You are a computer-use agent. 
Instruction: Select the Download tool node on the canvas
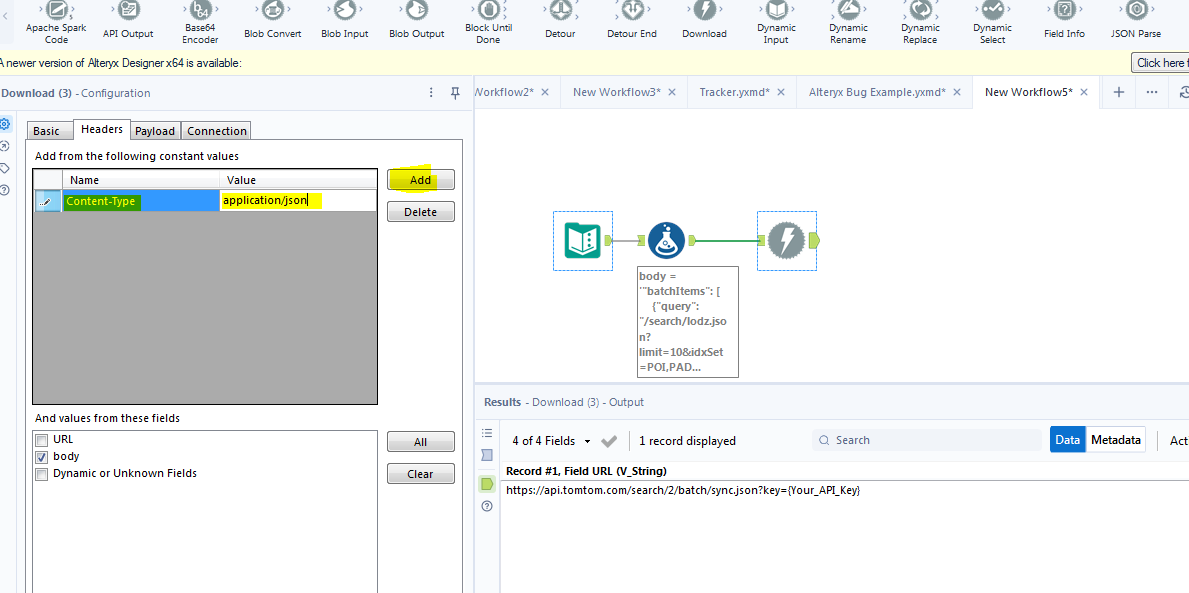tap(786, 240)
